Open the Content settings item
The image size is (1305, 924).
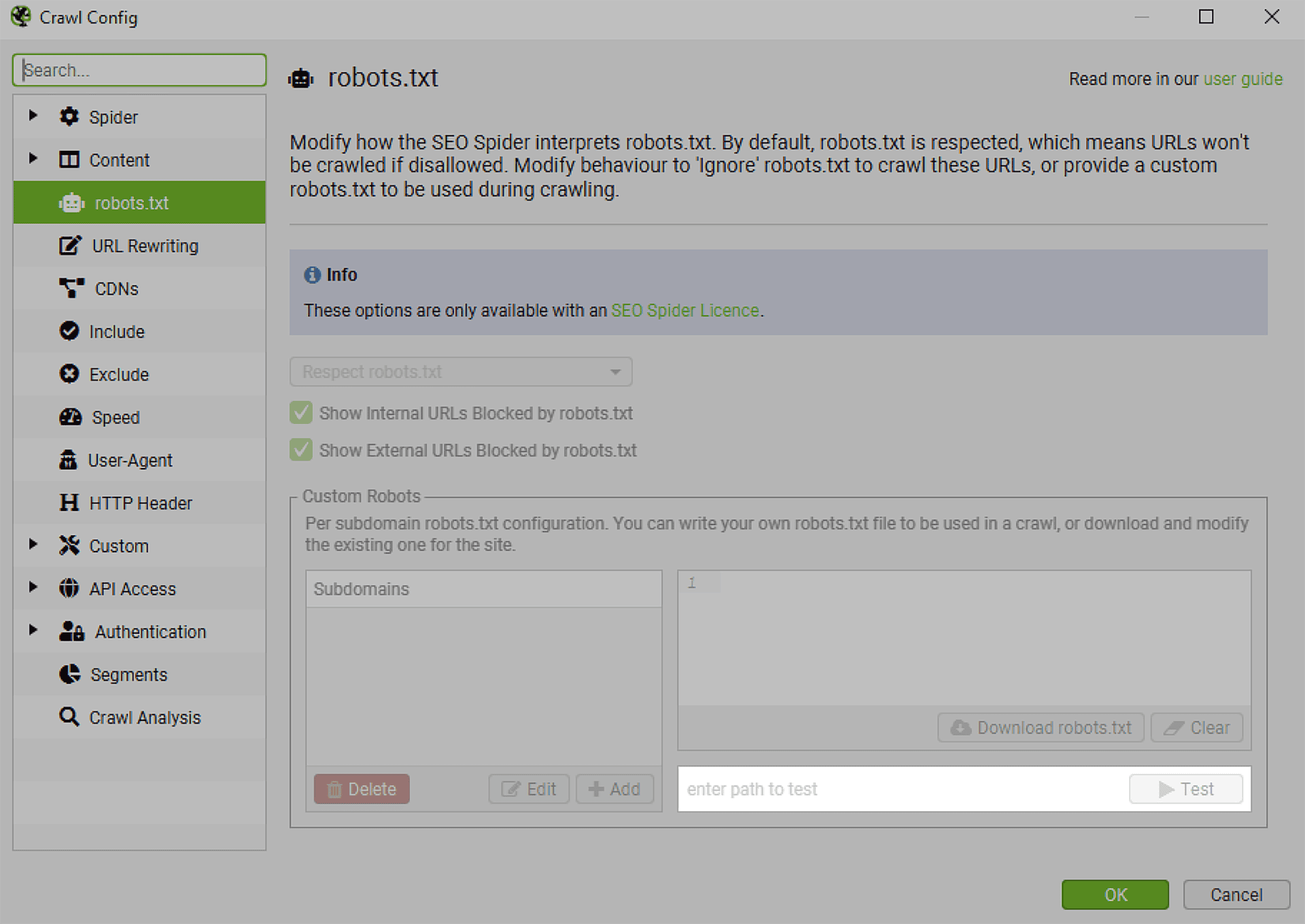click(x=119, y=160)
